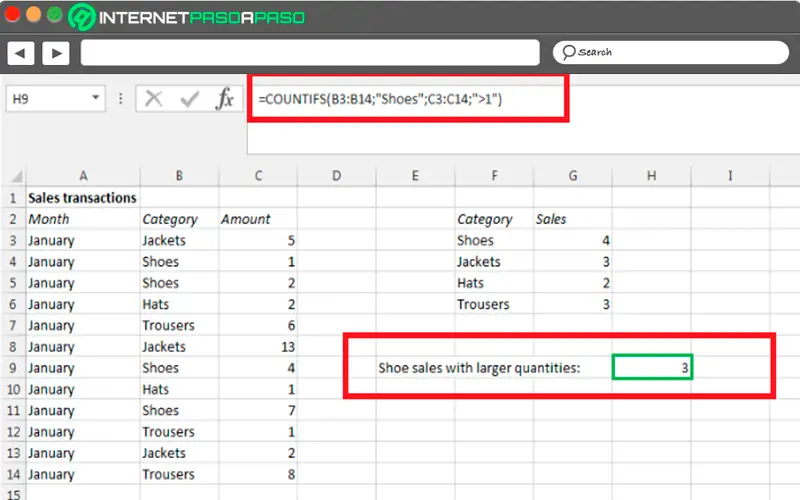Select cell B10 containing 'Hats'
This screenshot has width=800, height=500.
[x=179, y=389]
